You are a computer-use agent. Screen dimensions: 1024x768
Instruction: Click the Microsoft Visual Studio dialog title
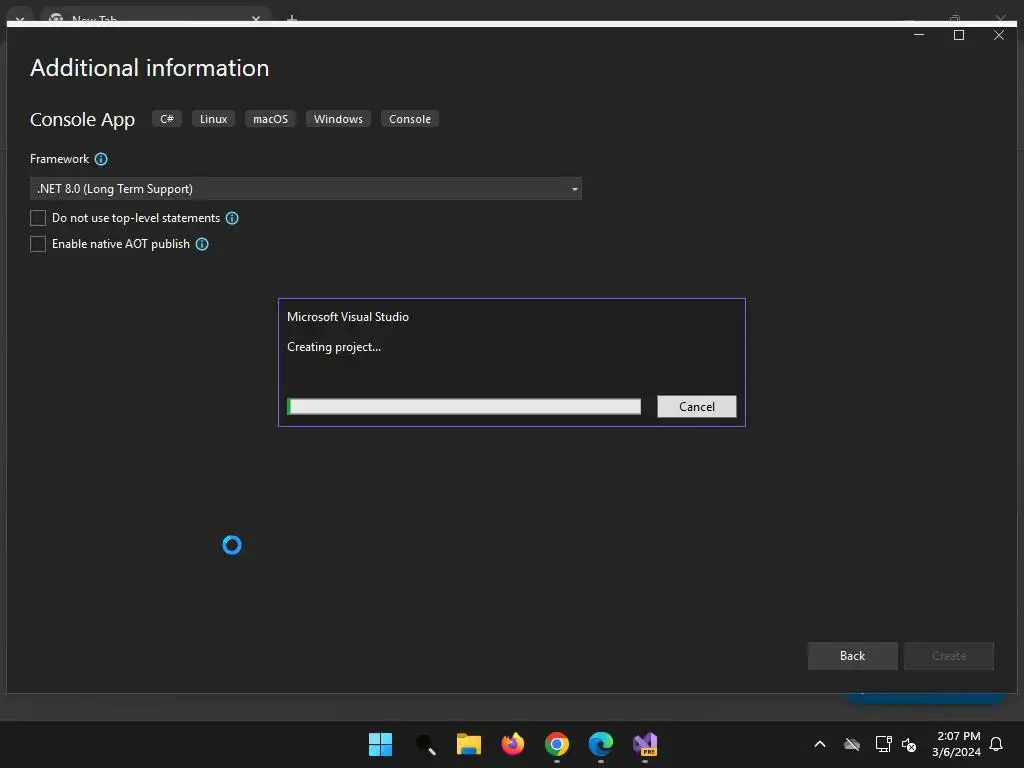click(348, 317)
